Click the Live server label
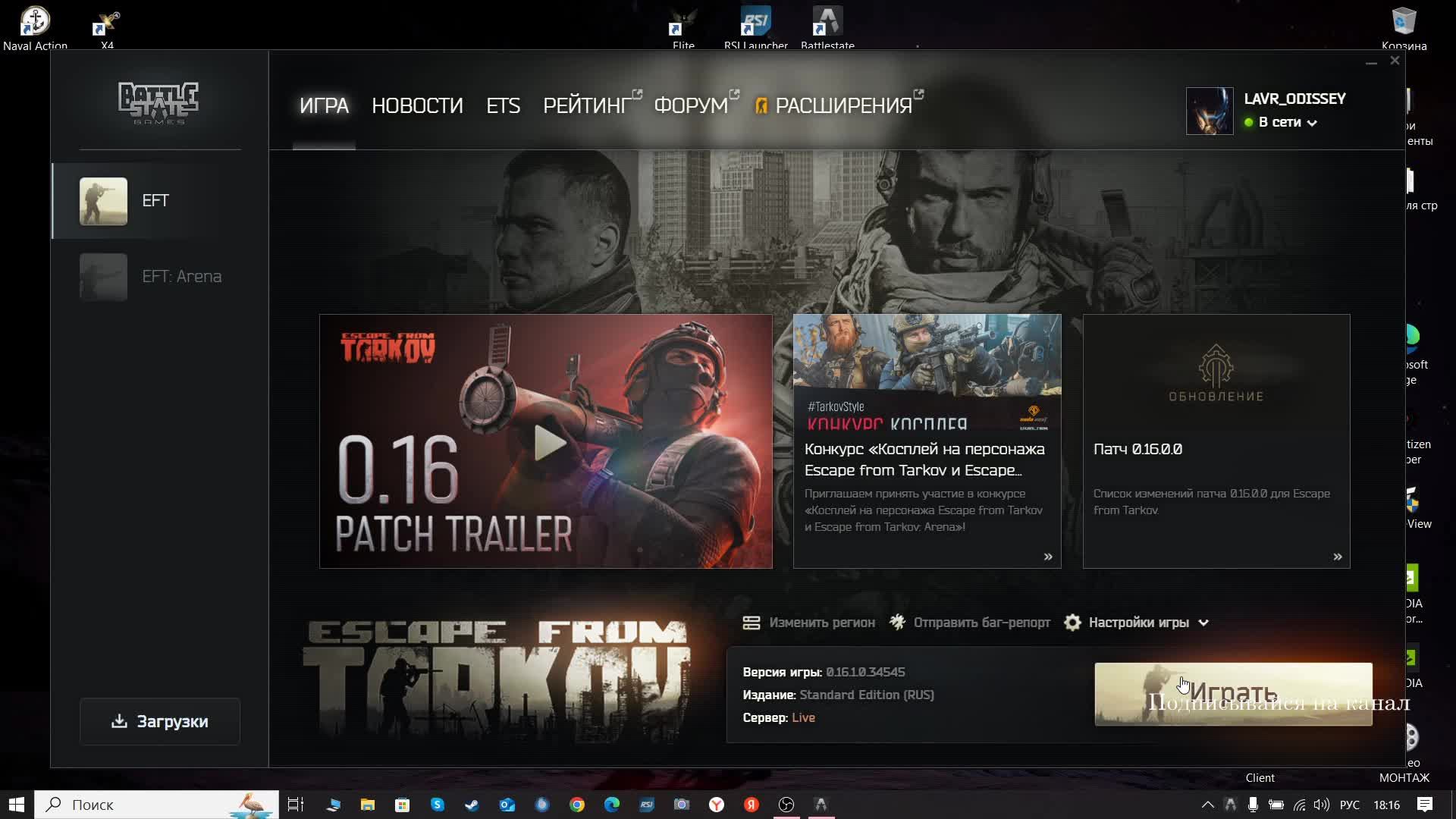The width and height of the screenshot is (1456, 819). tap(803, 717)
